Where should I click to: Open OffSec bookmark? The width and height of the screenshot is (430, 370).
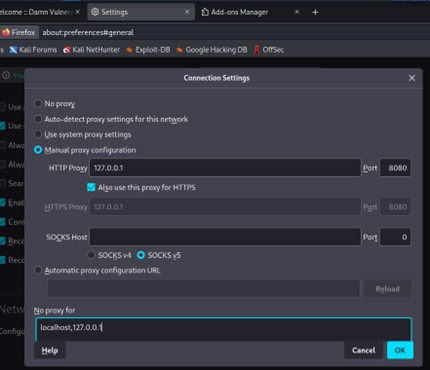tap(269, 50)
